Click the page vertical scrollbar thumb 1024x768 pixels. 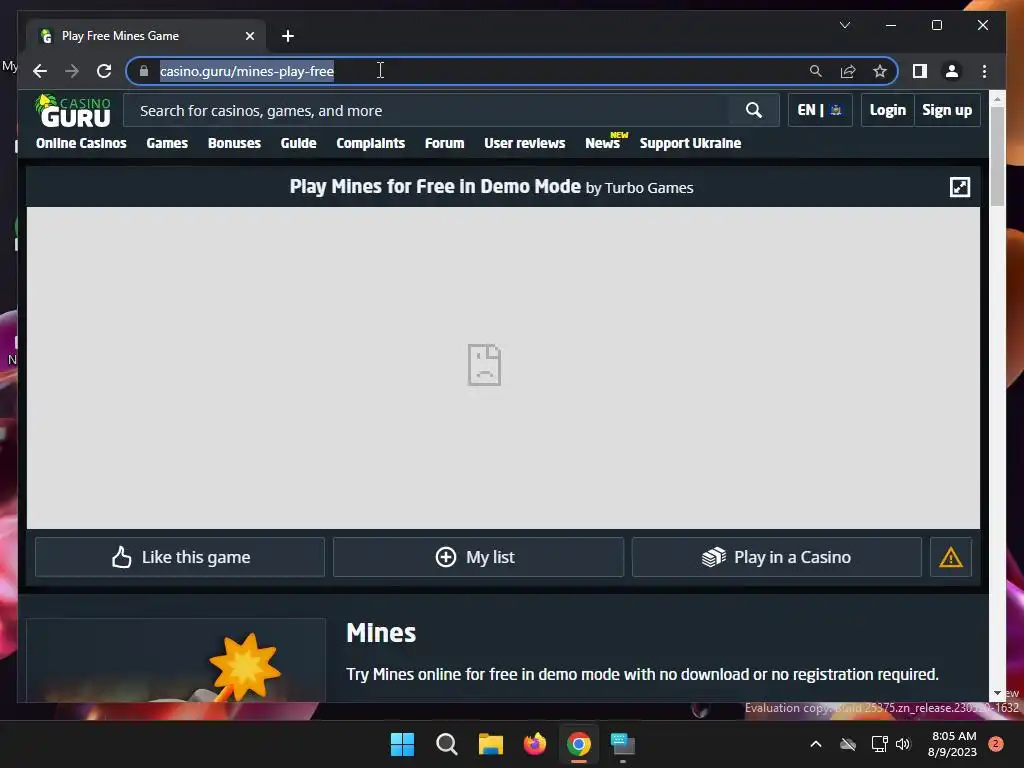997,155
